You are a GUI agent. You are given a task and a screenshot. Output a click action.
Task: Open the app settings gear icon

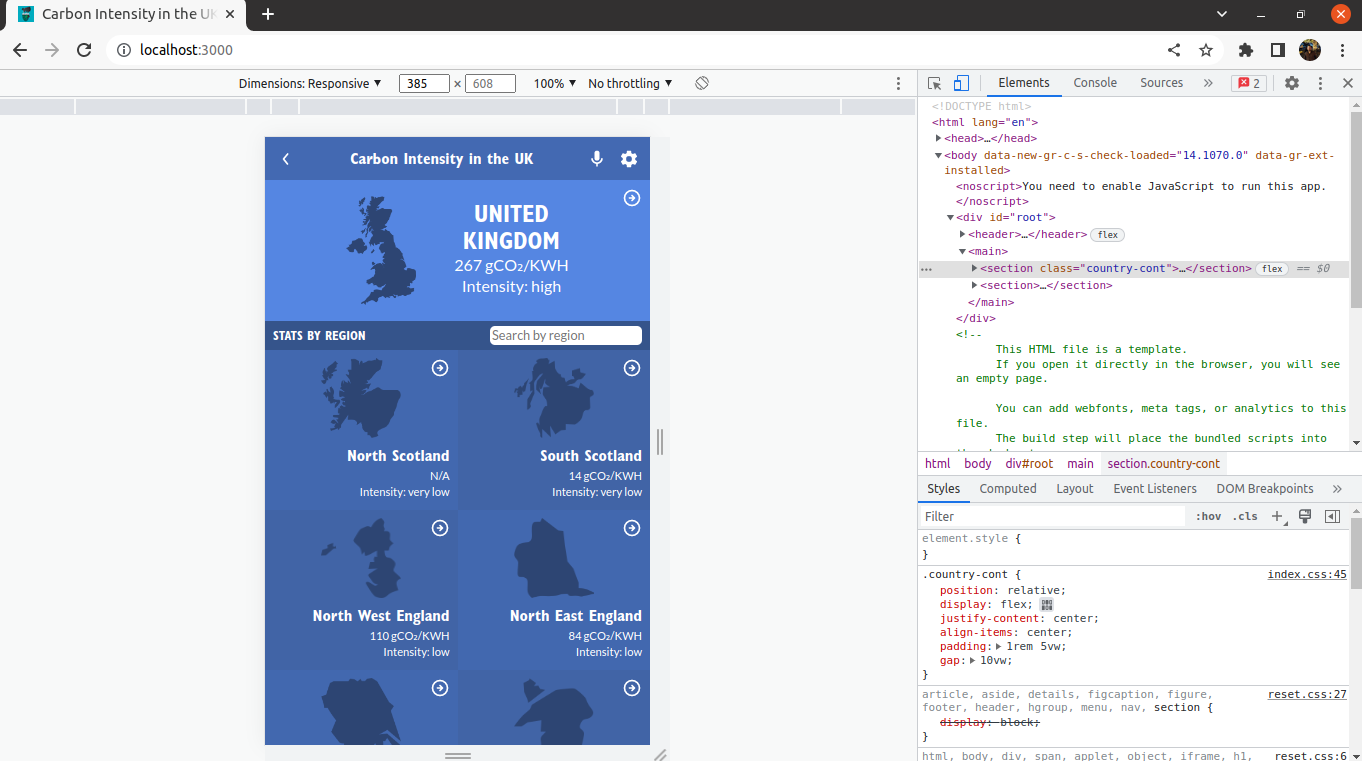click(x=629, y=158)
